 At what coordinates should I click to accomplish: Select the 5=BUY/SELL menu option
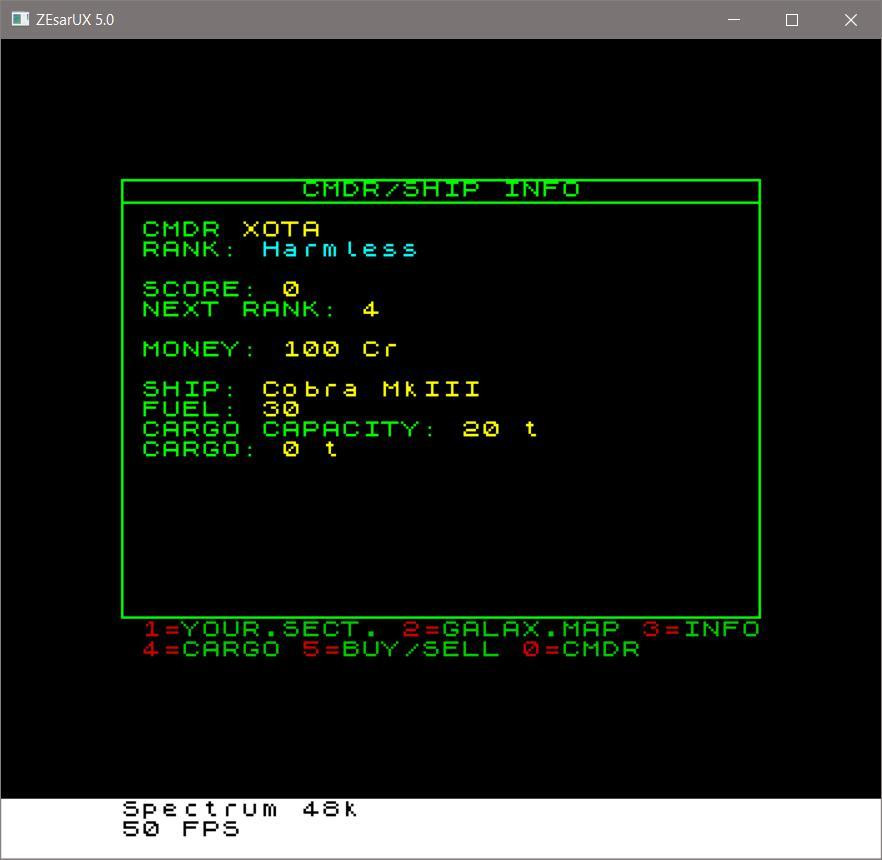[400, 649]
